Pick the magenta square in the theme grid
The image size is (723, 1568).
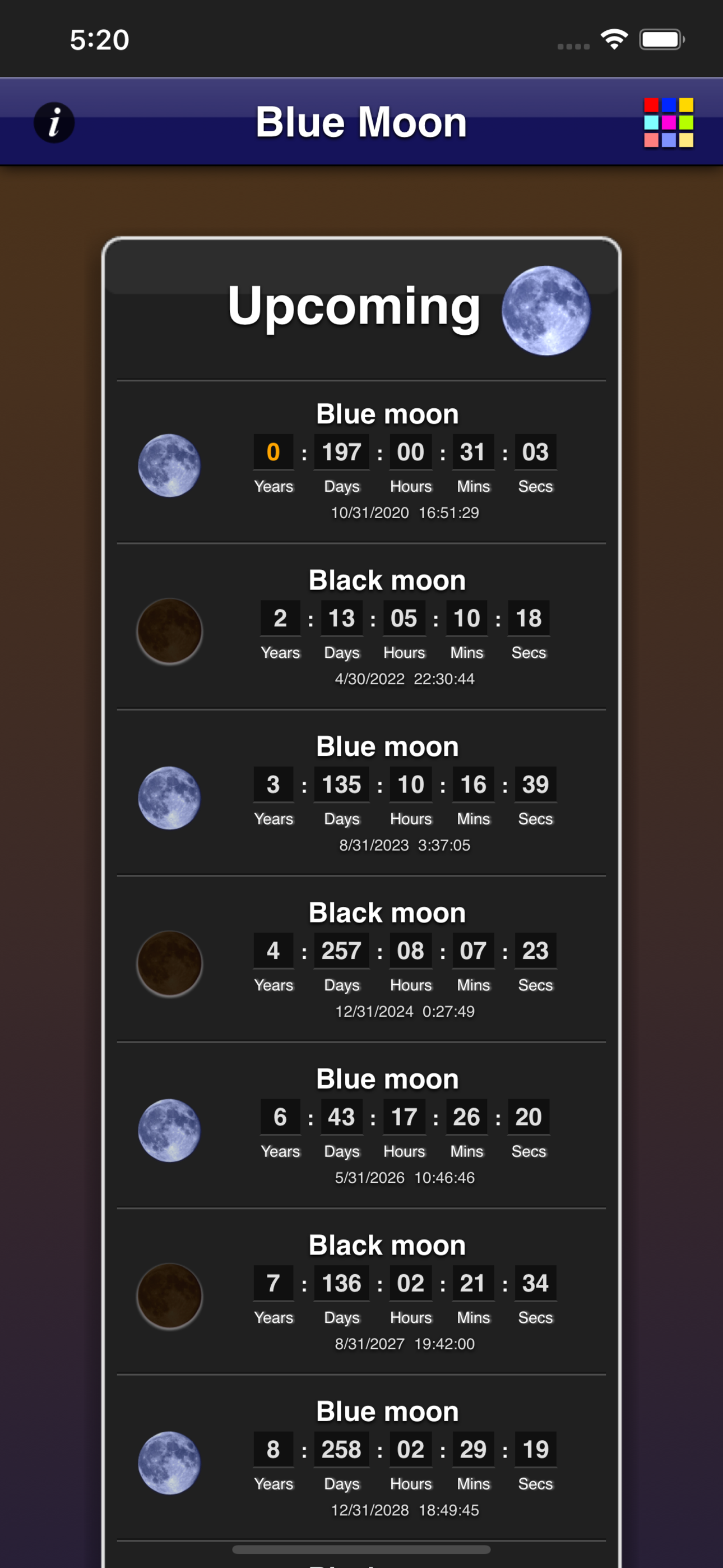[x=668, y=123]
